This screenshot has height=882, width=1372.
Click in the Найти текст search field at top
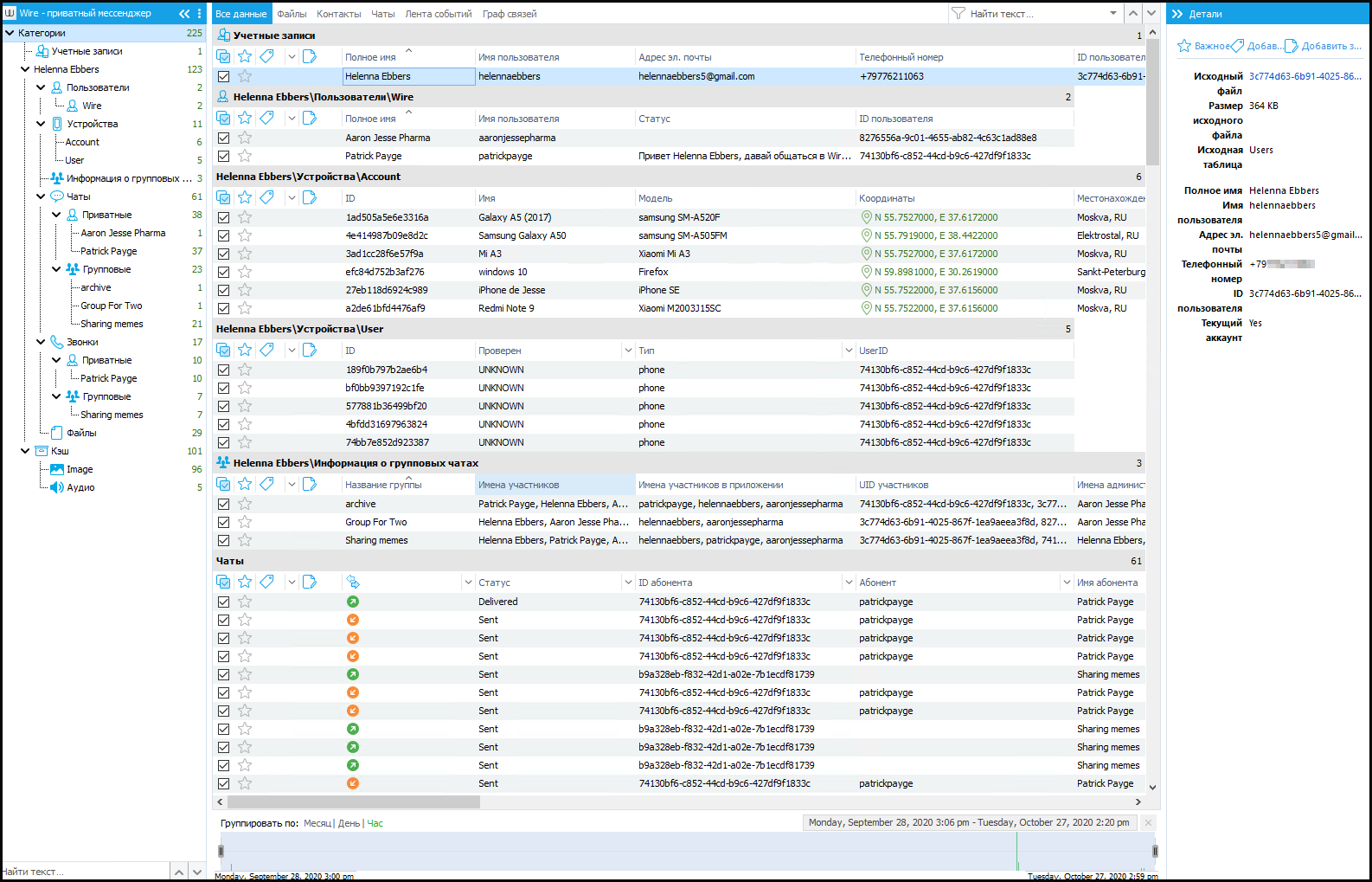point(1036,14)
